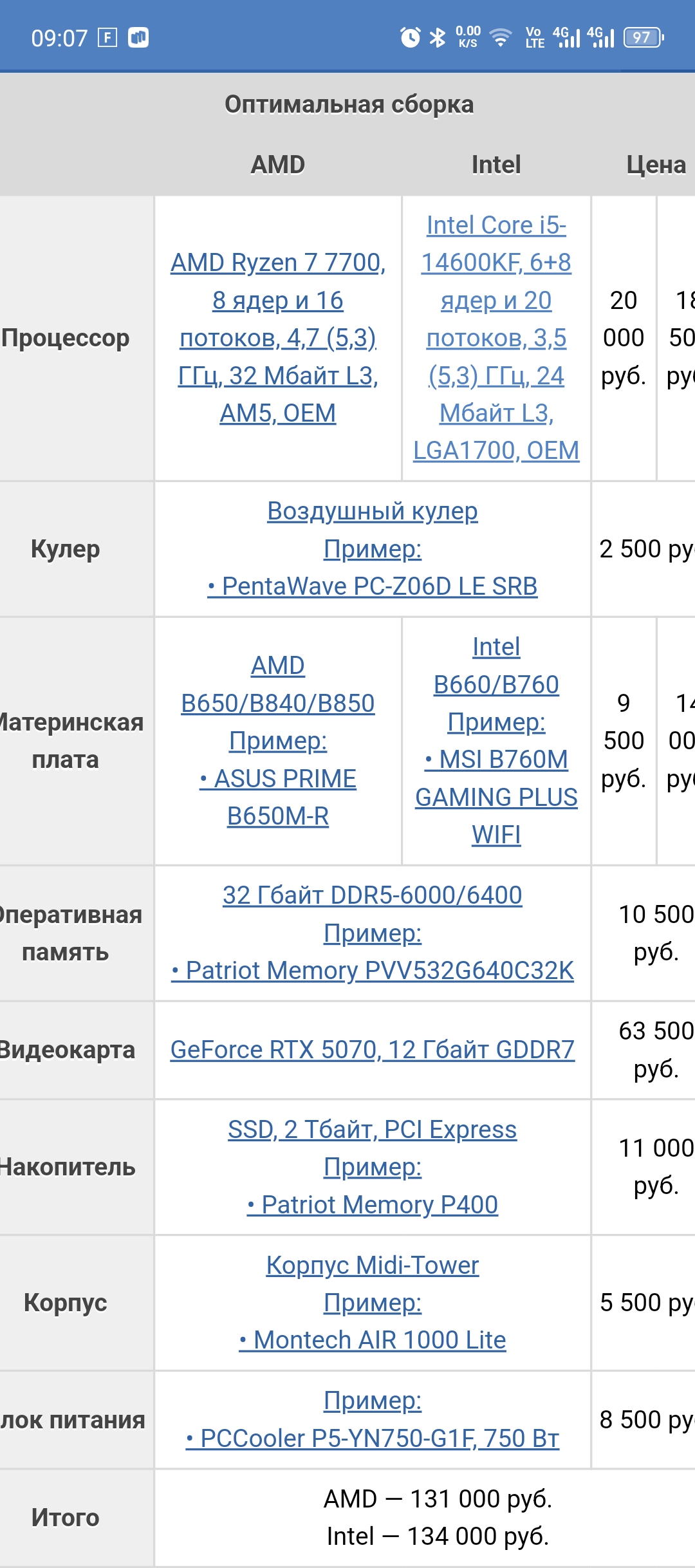Tap the Цена column header
695x1568 pixels.
click(656, 165)
